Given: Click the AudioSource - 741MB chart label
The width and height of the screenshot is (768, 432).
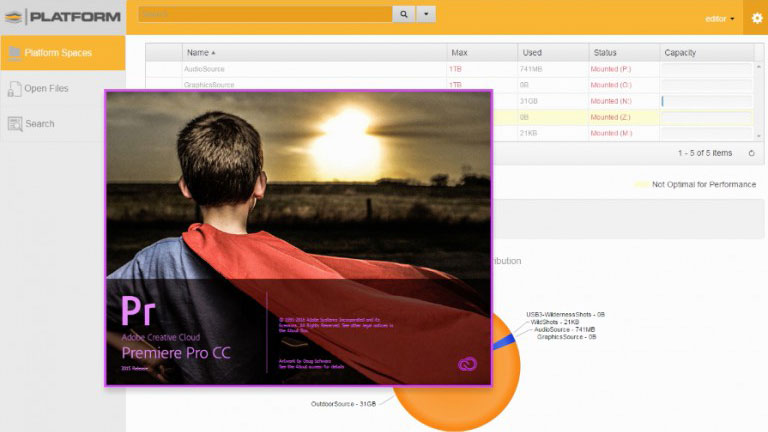Looking at the screenshot, I should point(564,330).
